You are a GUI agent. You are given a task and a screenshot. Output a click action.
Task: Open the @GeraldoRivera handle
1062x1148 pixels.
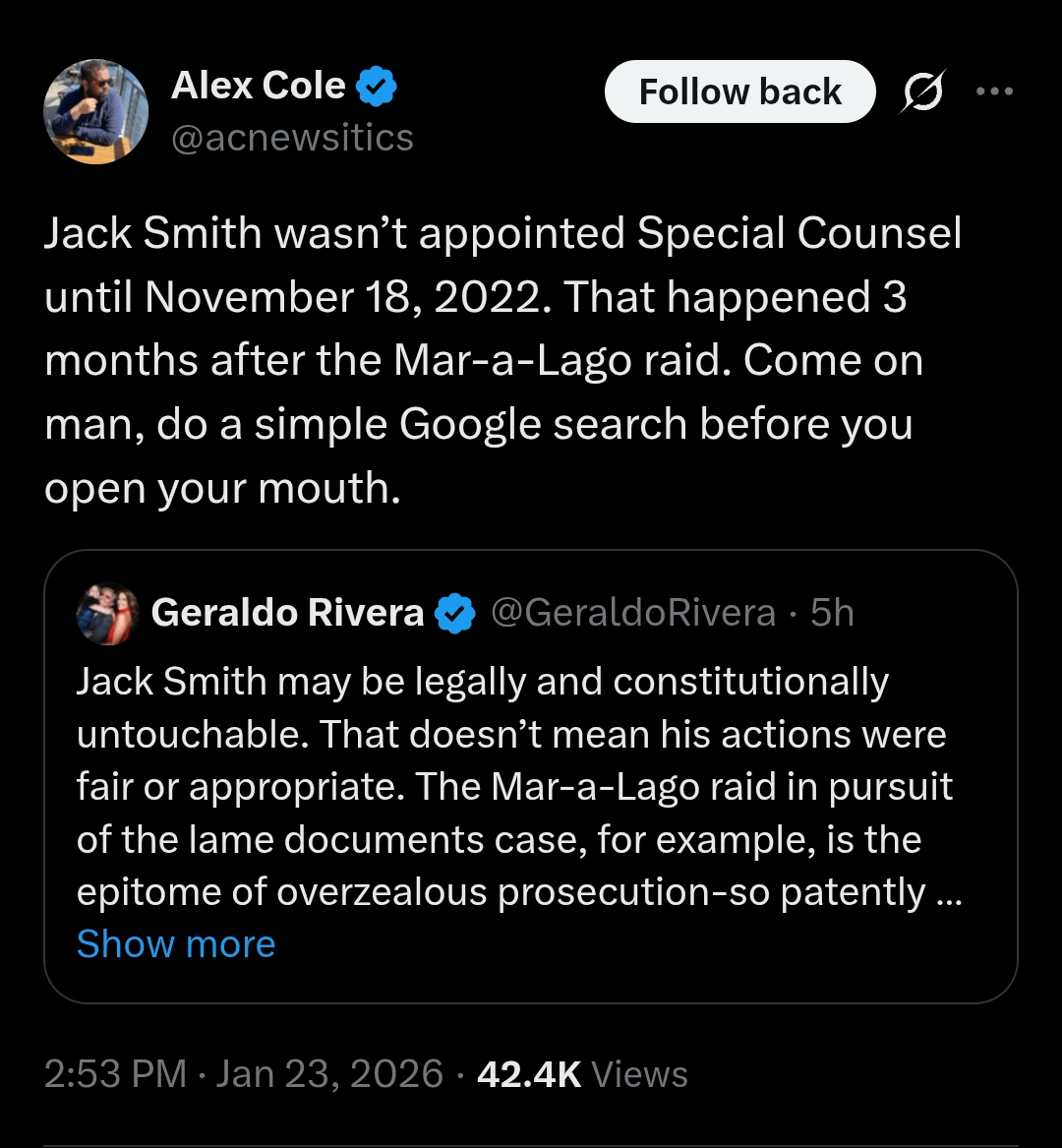[632, 614]
